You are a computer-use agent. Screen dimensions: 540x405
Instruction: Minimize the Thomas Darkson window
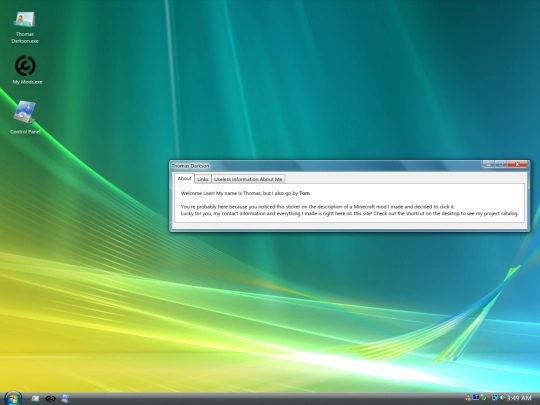(x=488, y=165)
